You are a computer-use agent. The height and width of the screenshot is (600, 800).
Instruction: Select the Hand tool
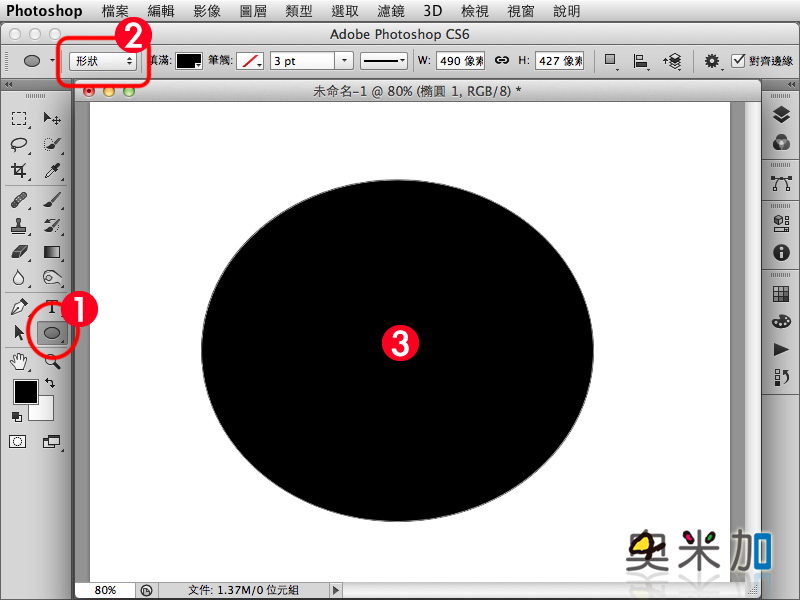19,362
